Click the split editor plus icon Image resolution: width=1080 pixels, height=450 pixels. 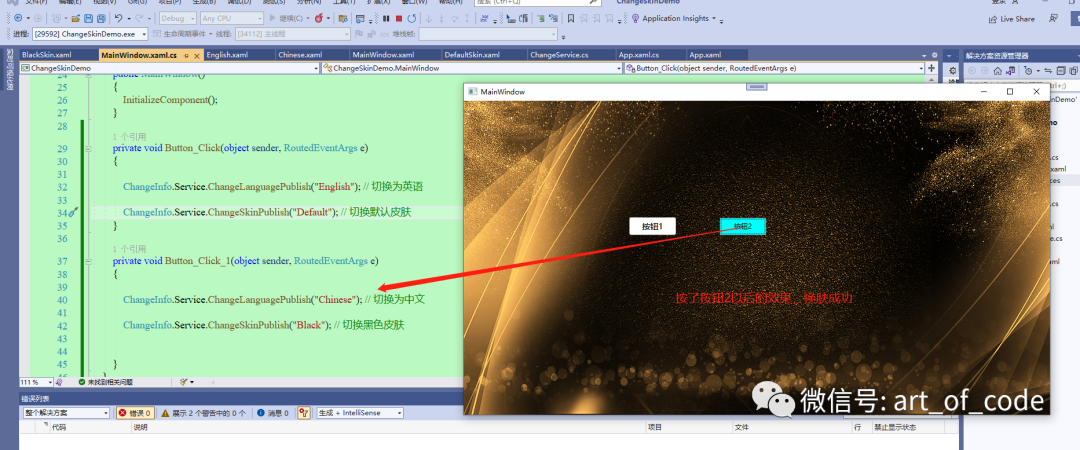pyautogui.click(x=932, y=68)
